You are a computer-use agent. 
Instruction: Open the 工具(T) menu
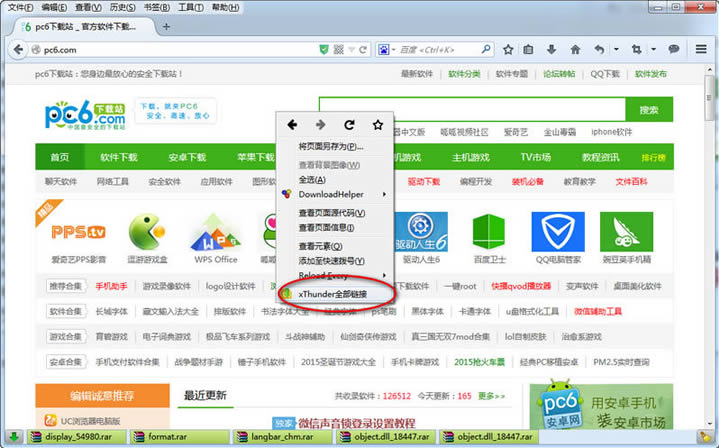pyautogui.click(x=191, y=7)
